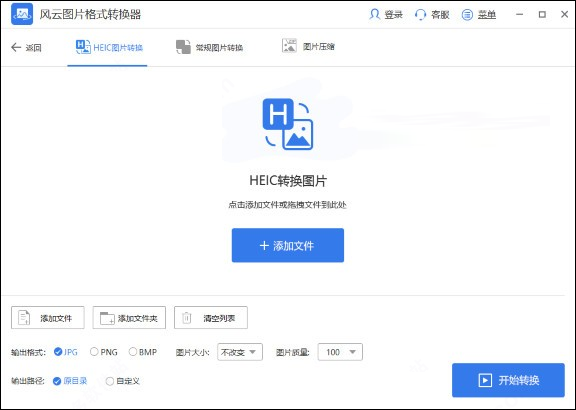Click the HEIC图片转换 tab icon

[83, 47]
